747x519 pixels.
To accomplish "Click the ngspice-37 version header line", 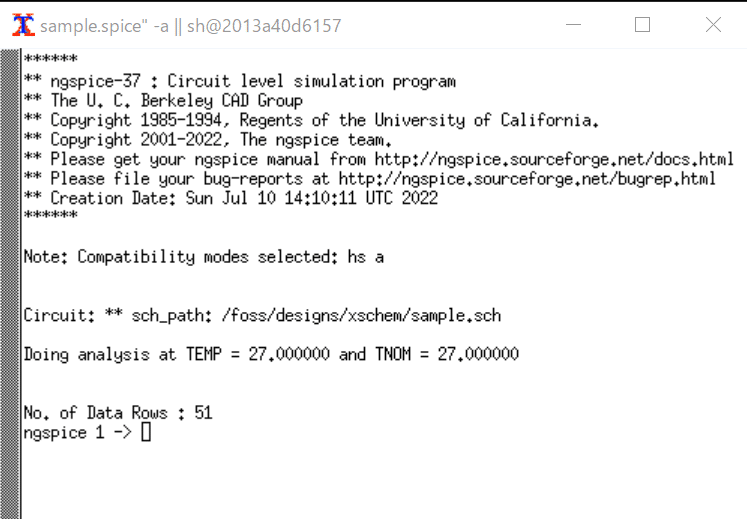I will 240,81.
